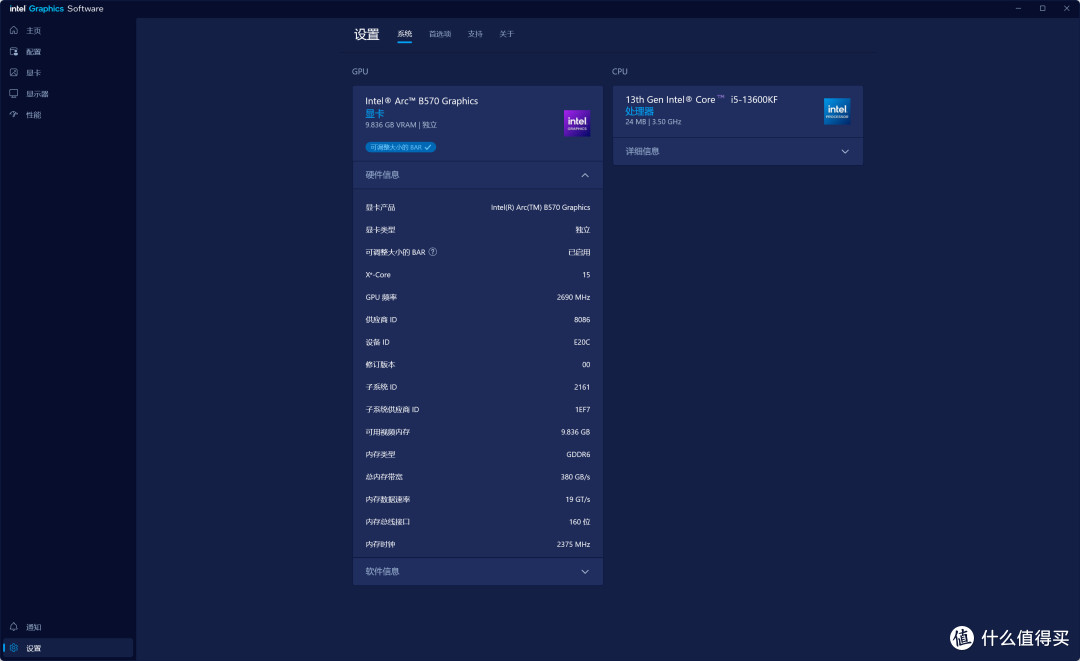
Task: Click the 总内存带宽 row label
Action: [384, 477]
